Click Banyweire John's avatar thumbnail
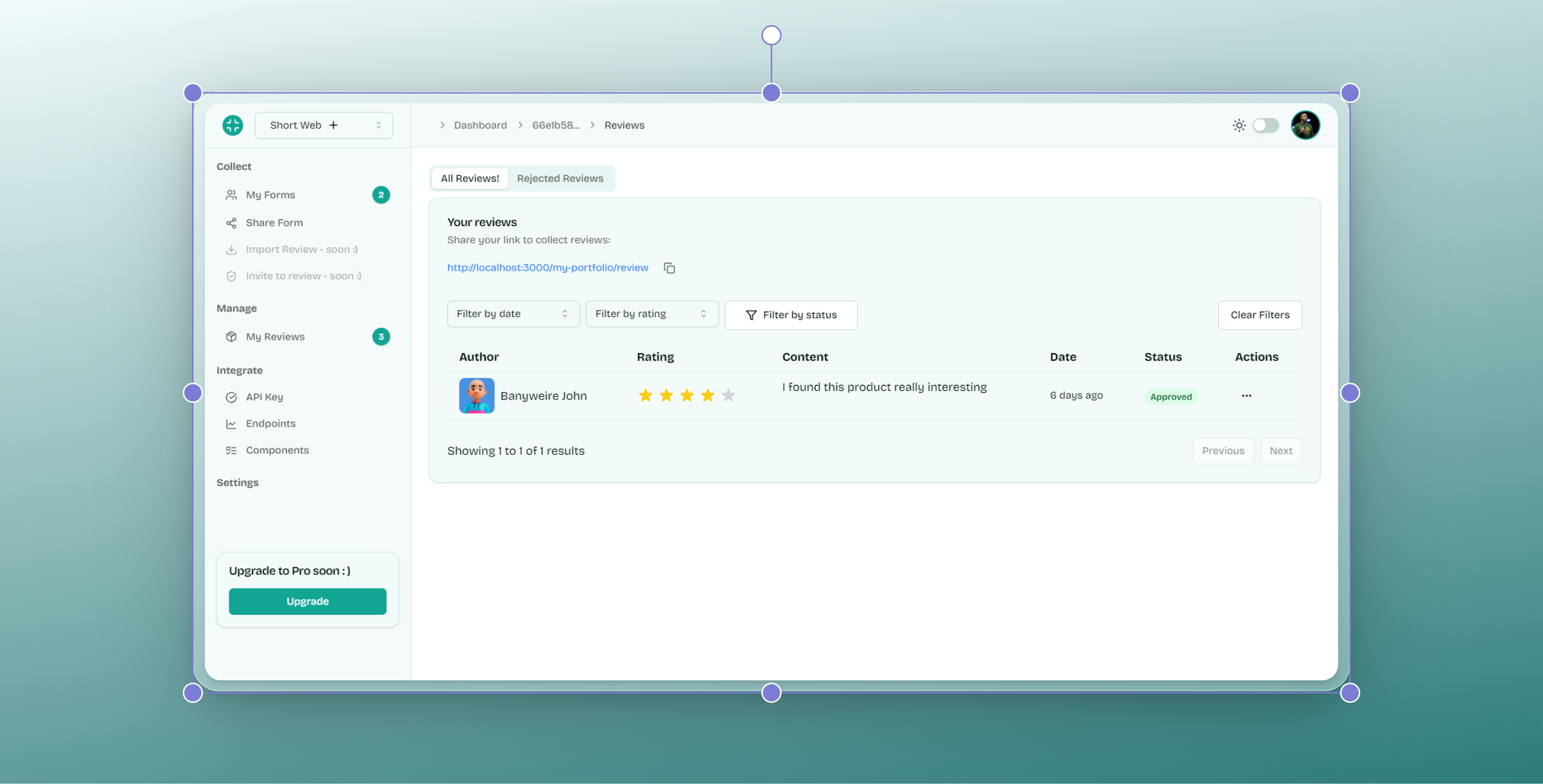This screenshot has height=784, width=1543. click(x=476, y=395)
